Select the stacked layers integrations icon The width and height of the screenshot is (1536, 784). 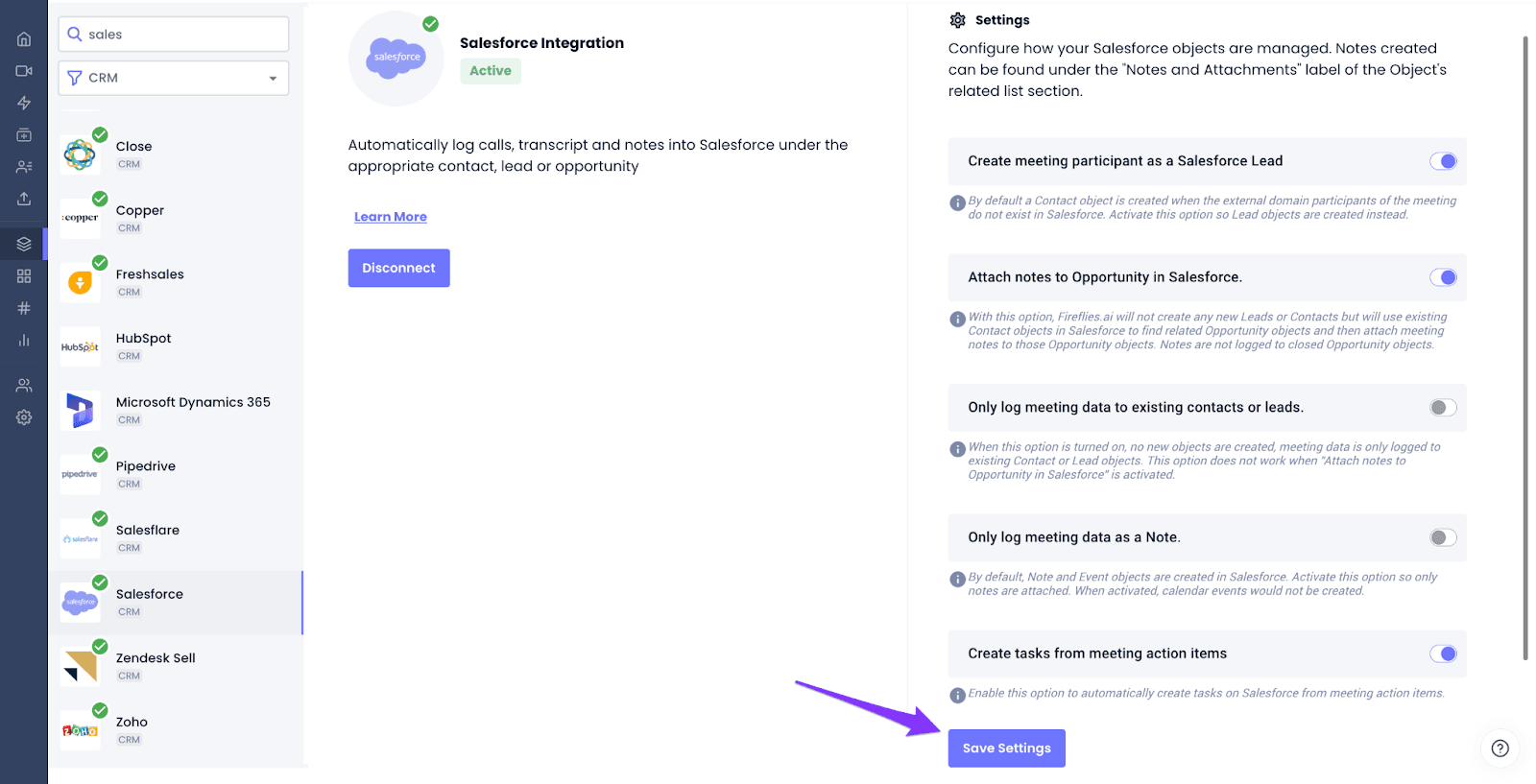coord(24,244)
